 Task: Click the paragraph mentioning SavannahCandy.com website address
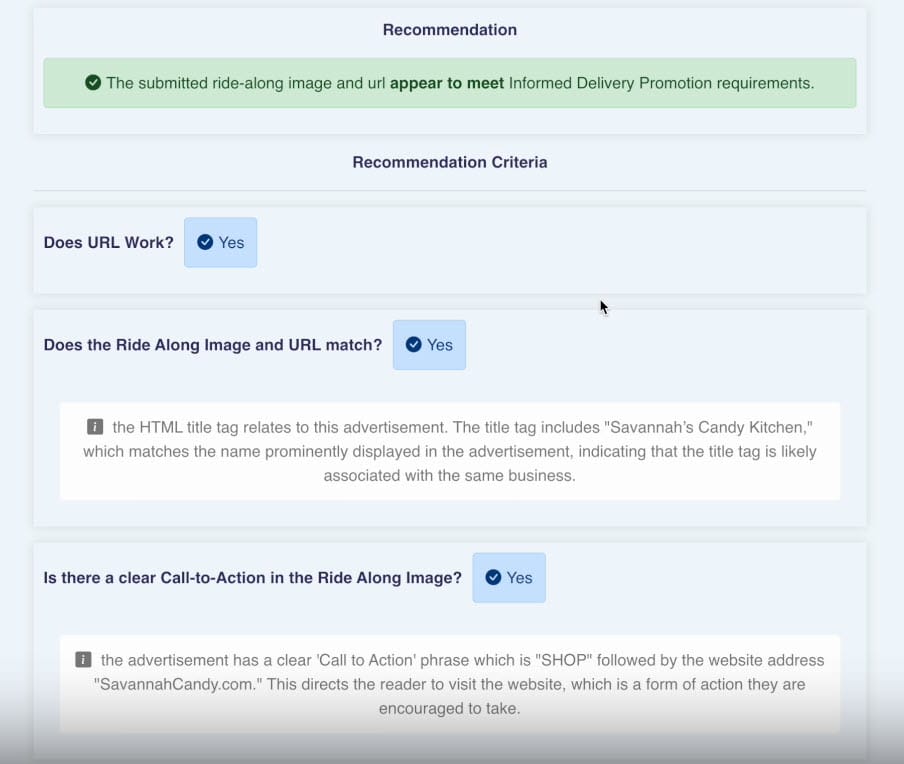click(450, 684)
